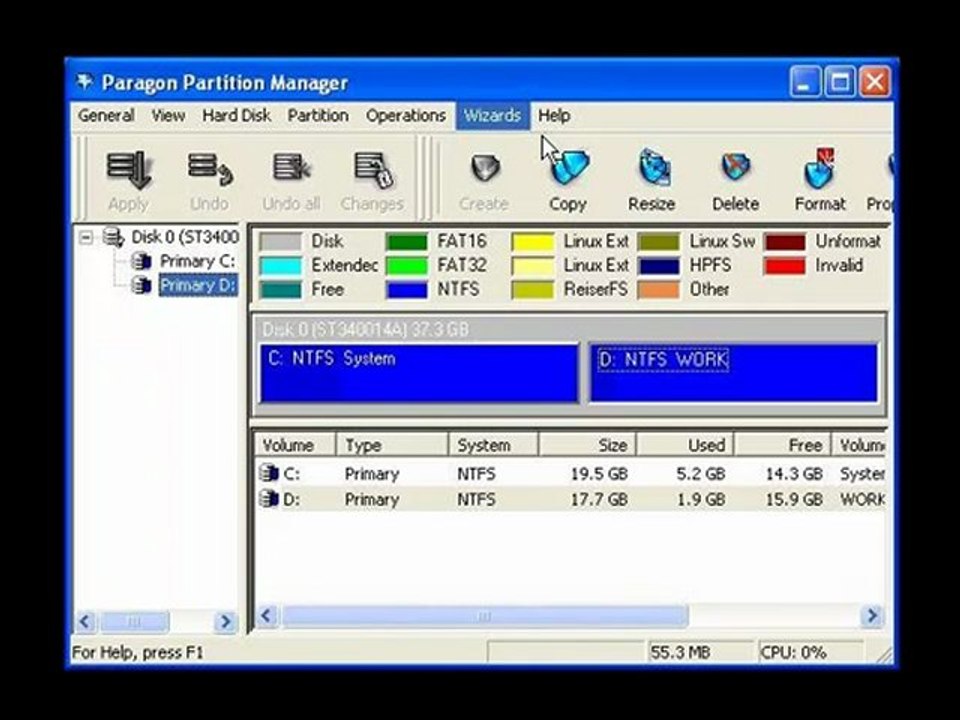Open the Partition menu
The image size is (960, 720).
pyautogui.click(x=318, y=116)
